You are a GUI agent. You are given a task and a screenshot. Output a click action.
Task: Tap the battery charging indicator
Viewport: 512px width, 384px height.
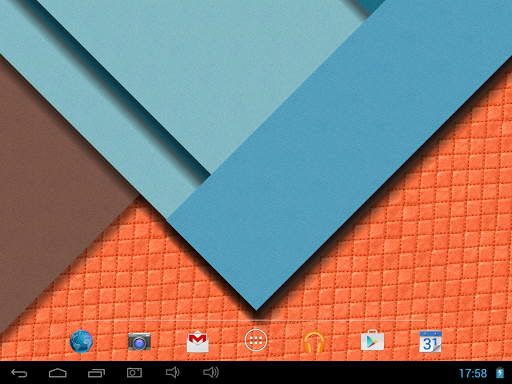click(x=500, y=373)
